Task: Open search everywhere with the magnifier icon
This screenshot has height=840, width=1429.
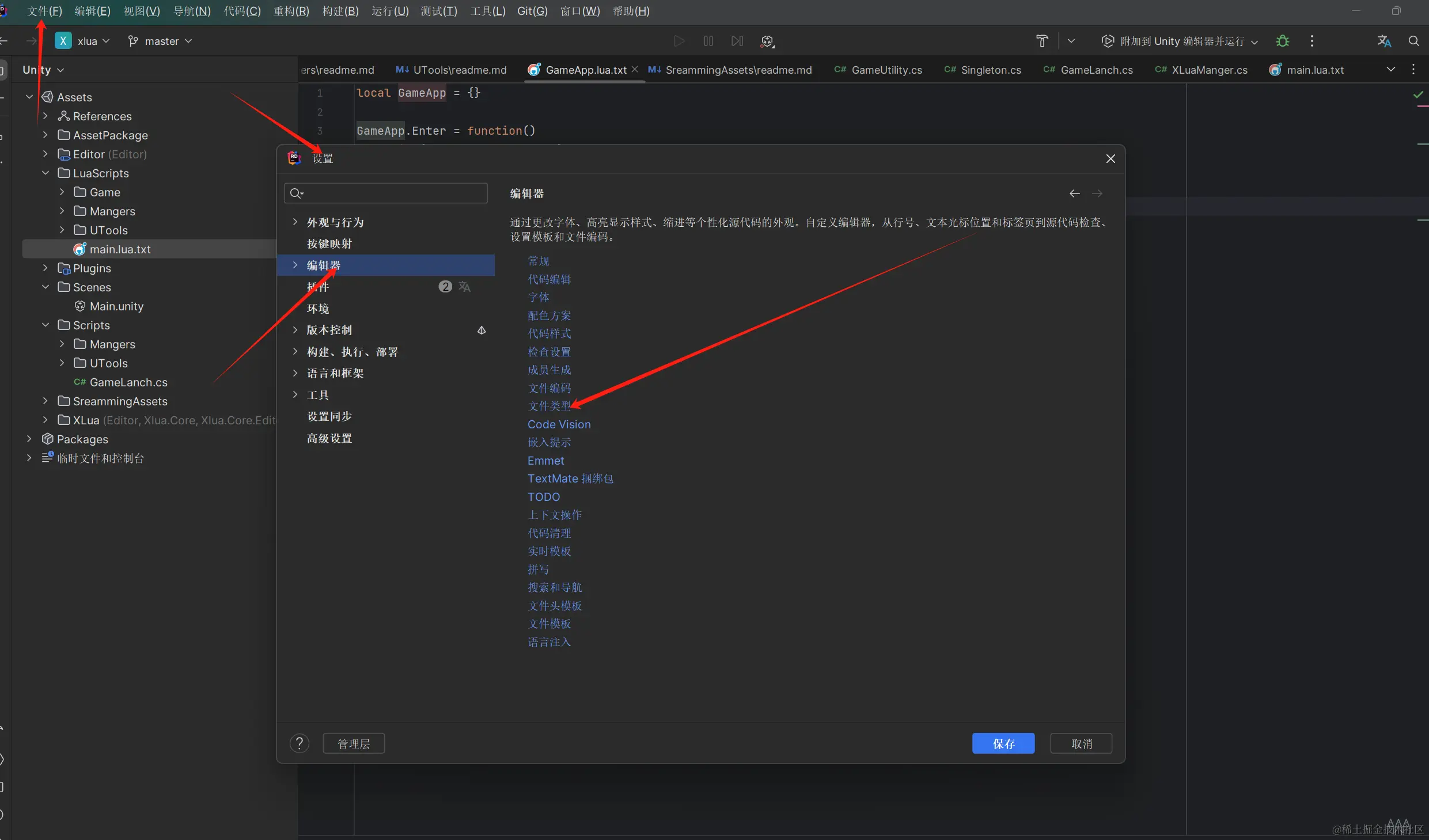Action: 1415,41
